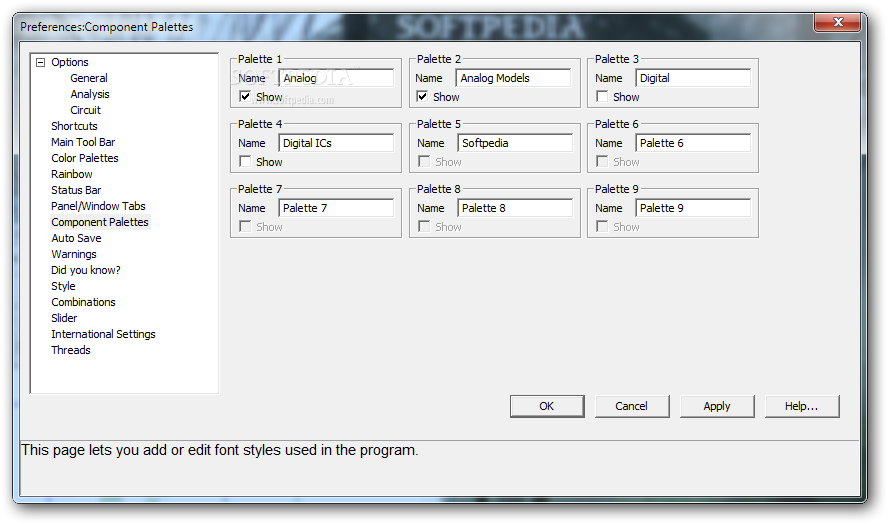Click the Analog Models name field
The width and height of the screenshot is (888, 524).
(514, 78)
